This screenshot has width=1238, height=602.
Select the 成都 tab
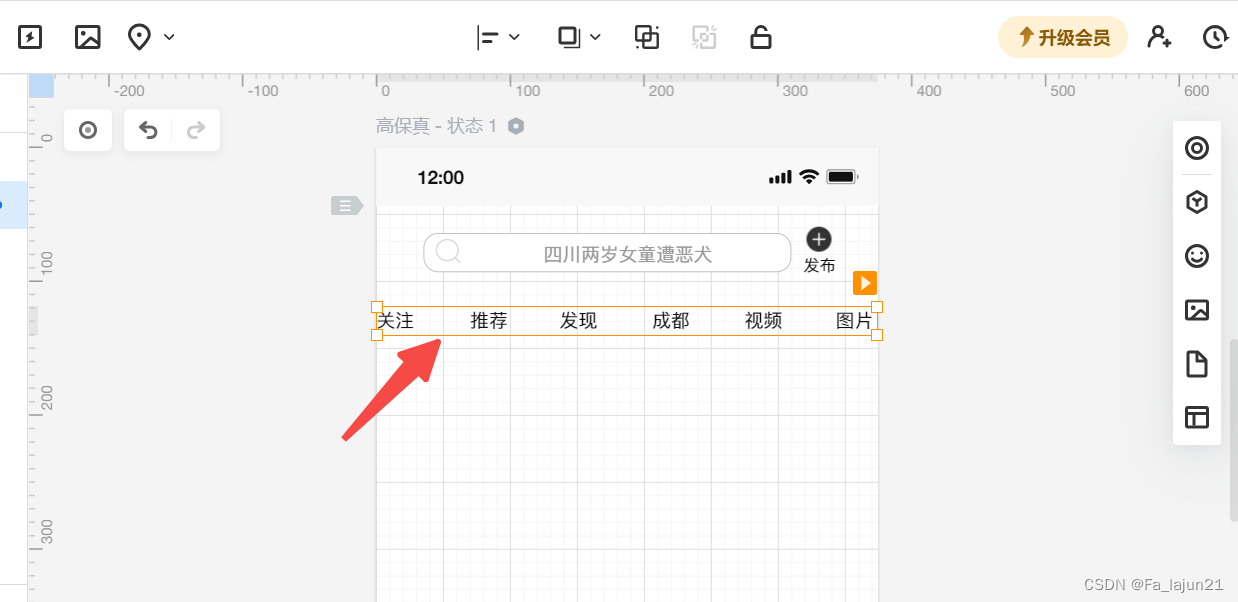(671, 321)
